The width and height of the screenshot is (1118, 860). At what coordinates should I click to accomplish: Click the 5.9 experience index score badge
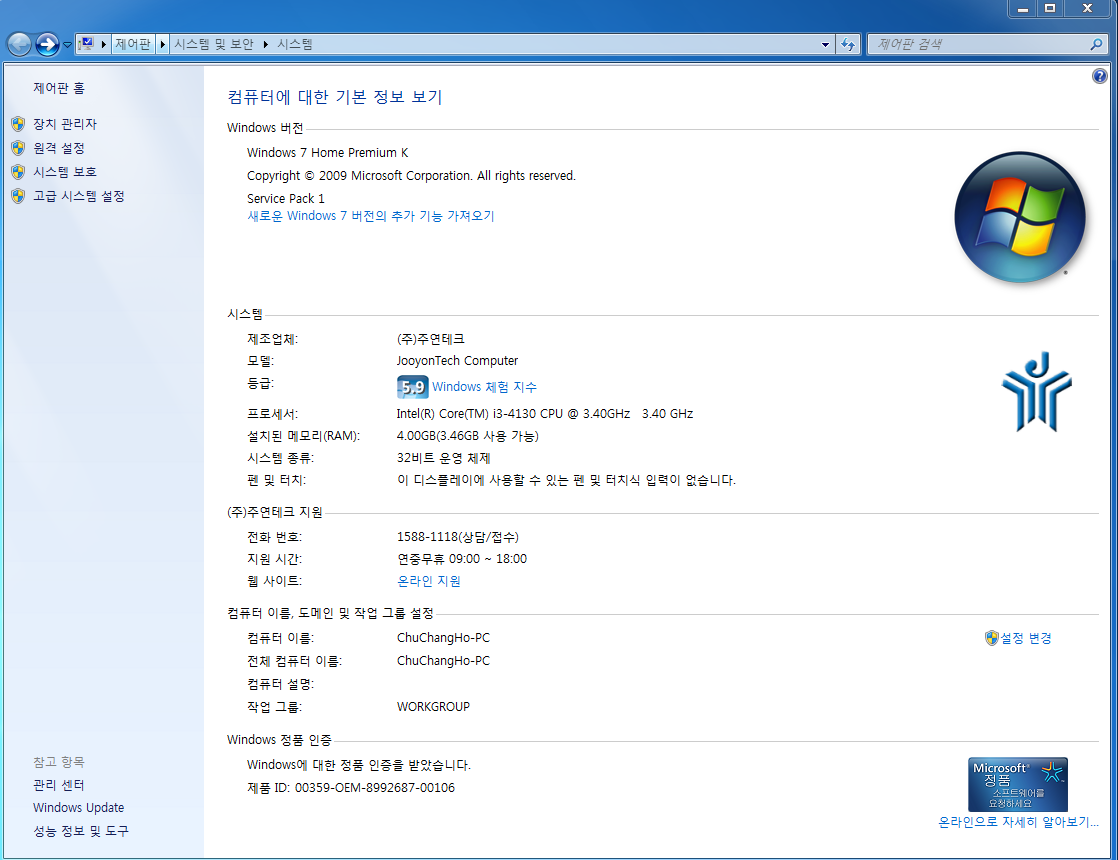point(412,387)
